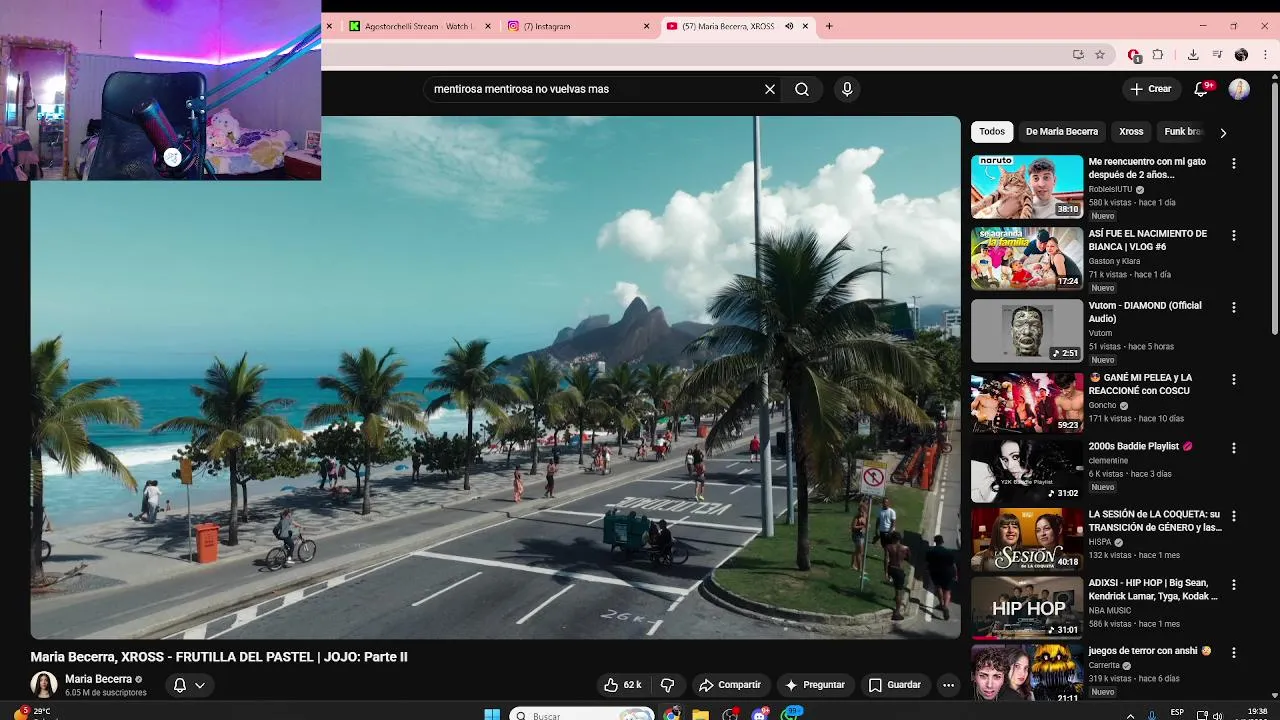1280x720 pixels.
Task: Open Me reencuentro con mi gato video
Action: tap(1147, 167)
